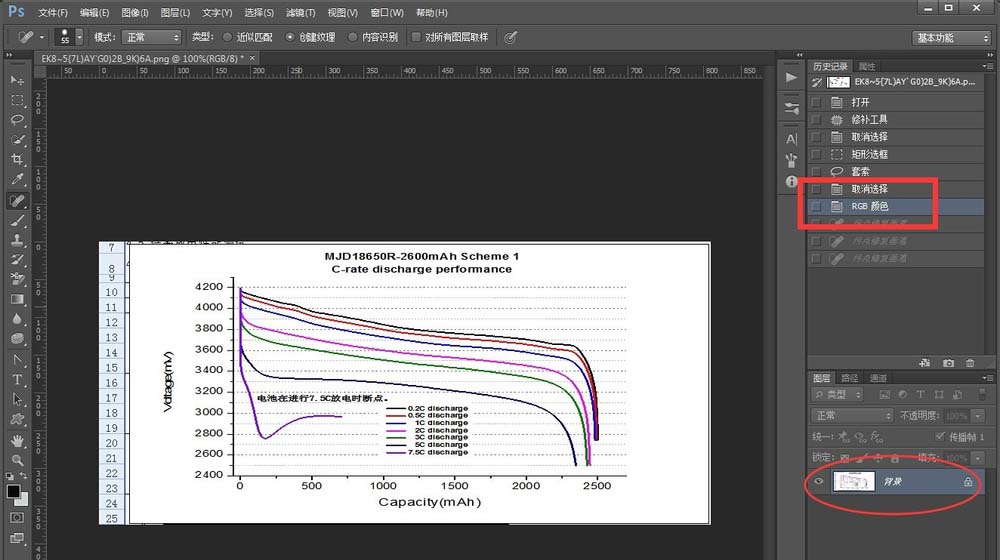This screenshot has height=560, width=1000.
Task: Open the 滤镜(T) menu
Action: [300, 13]
